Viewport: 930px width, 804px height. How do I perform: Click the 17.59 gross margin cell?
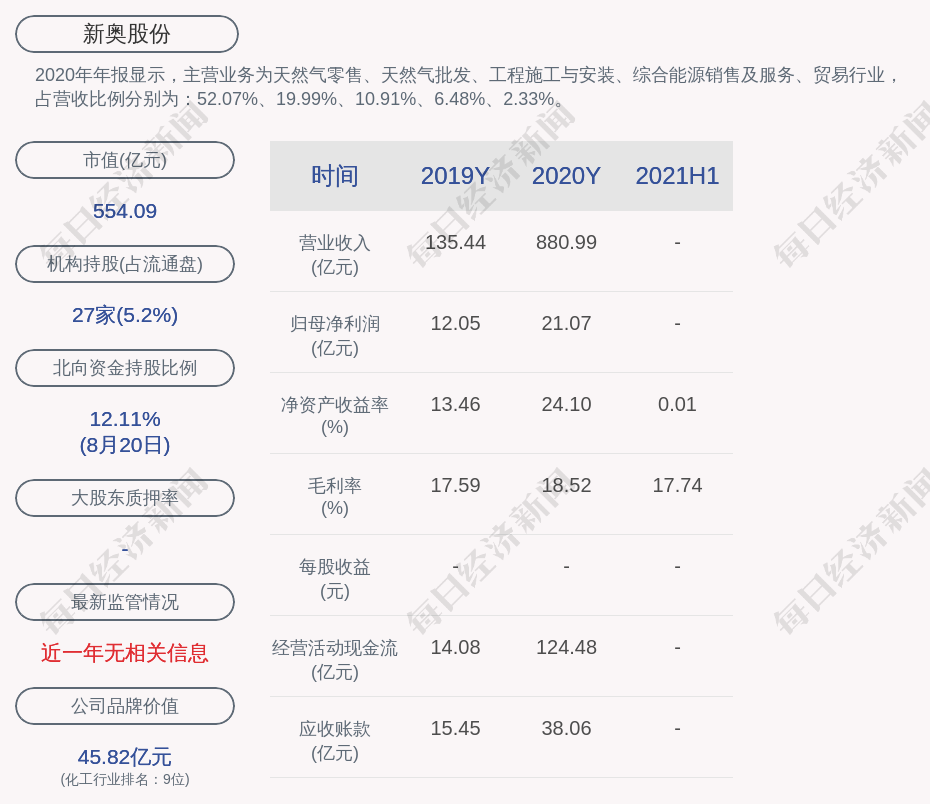(456, 486)
